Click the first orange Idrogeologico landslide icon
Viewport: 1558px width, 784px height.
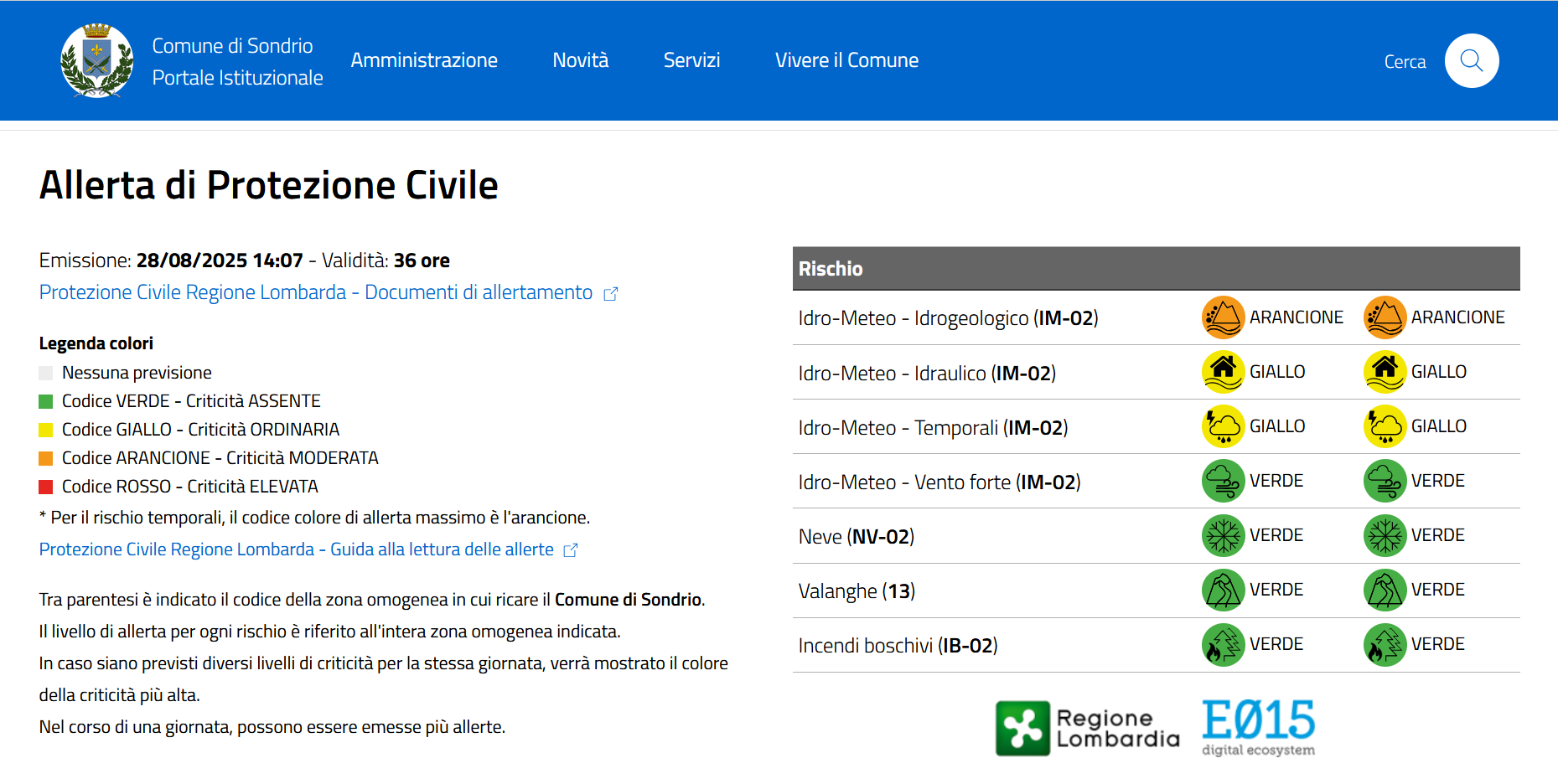pyautogui.click(x=1223, y=317)
